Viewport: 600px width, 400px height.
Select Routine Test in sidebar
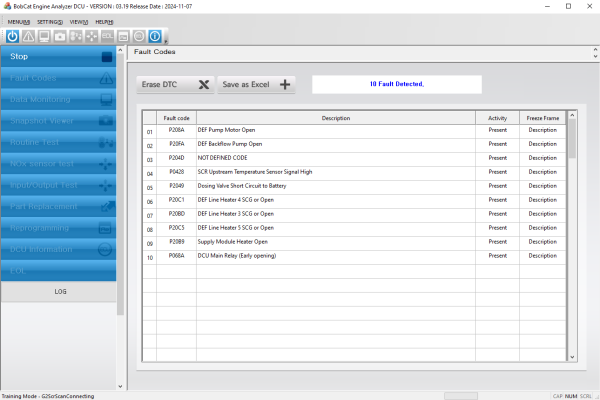[58, 142]
